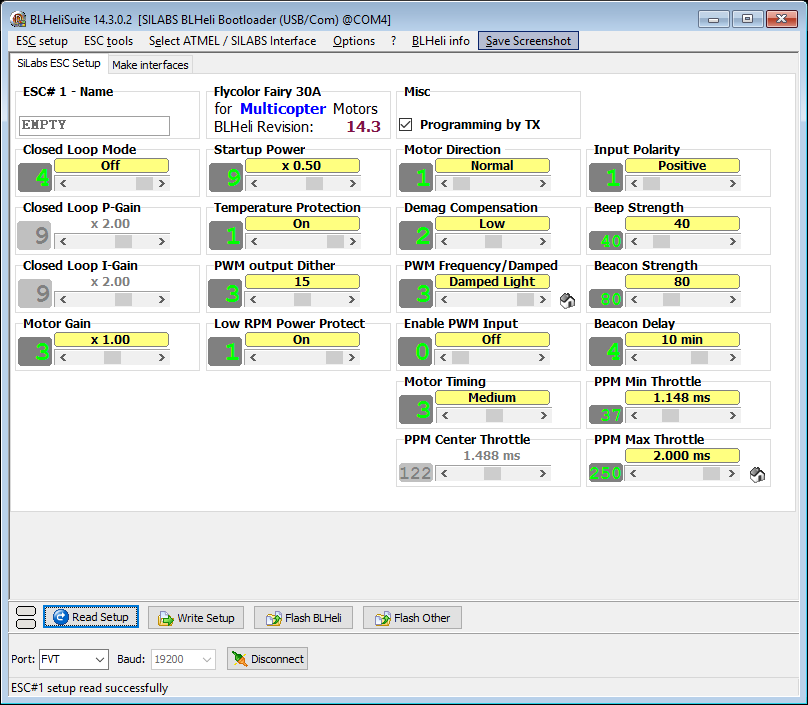Click the Disconnect button

[267, 659]
